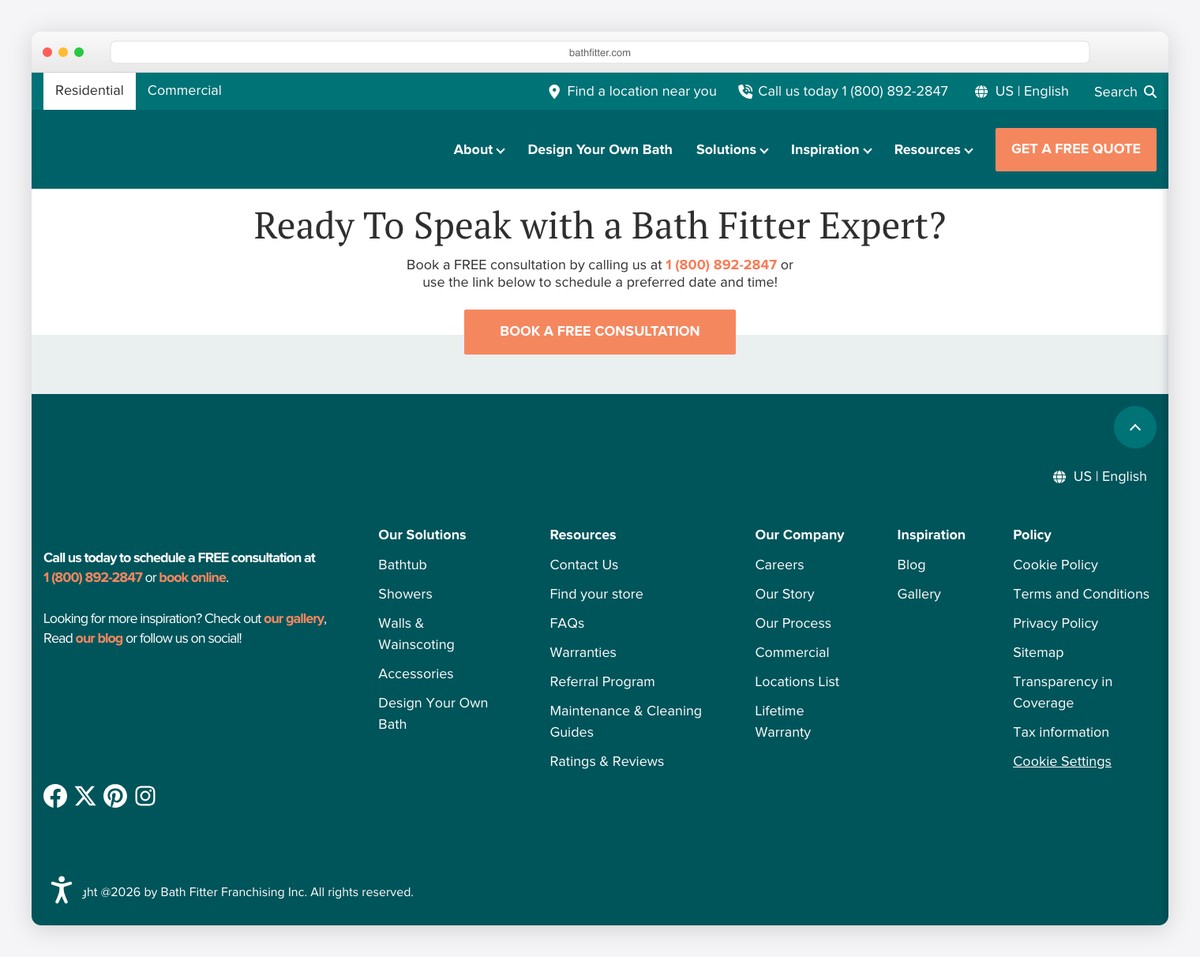Open the Facebook social icon
Screen dimensions: 1200x957
click(55, 796)
